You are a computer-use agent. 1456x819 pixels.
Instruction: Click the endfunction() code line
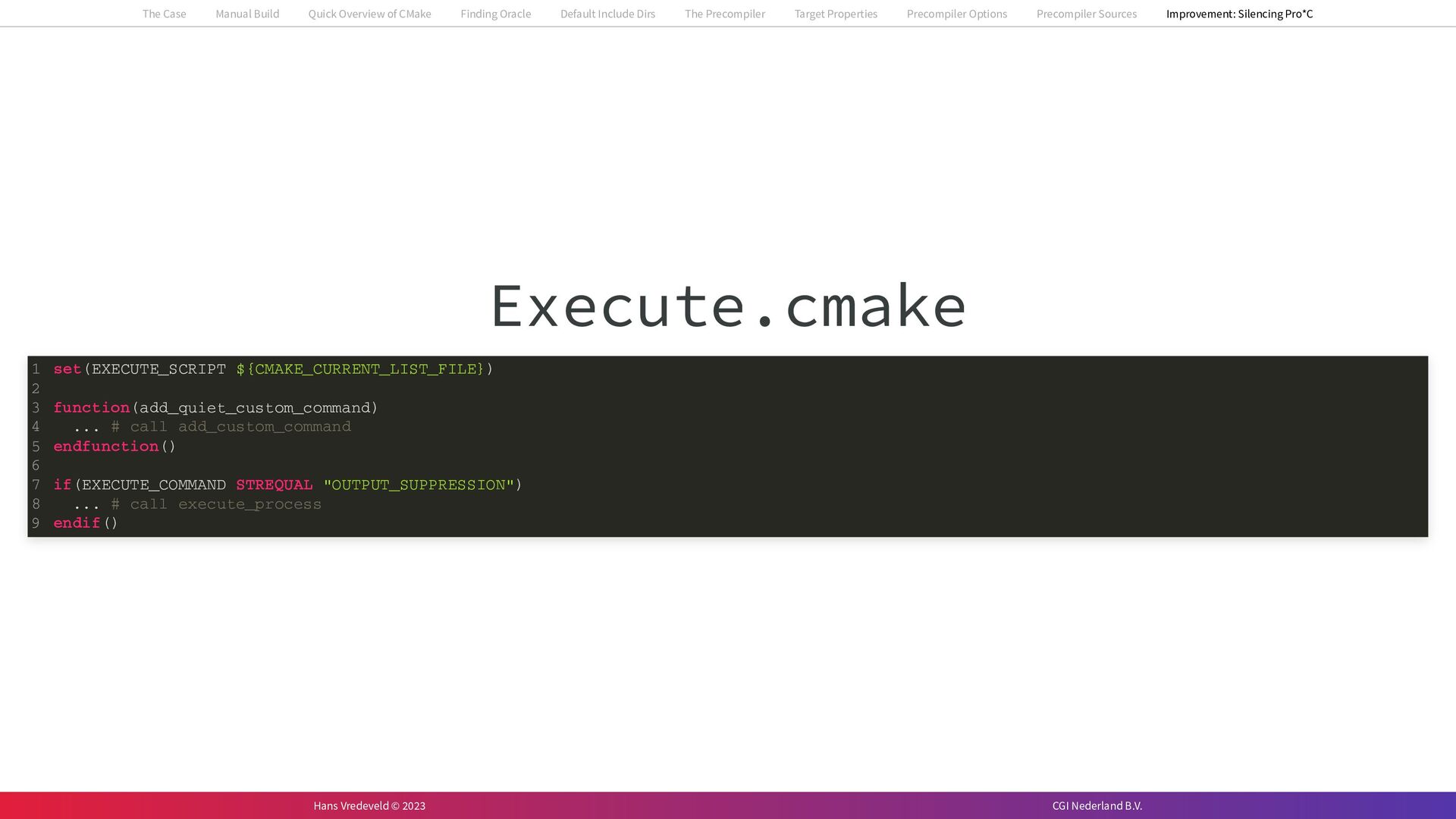[x=115, y=447]
